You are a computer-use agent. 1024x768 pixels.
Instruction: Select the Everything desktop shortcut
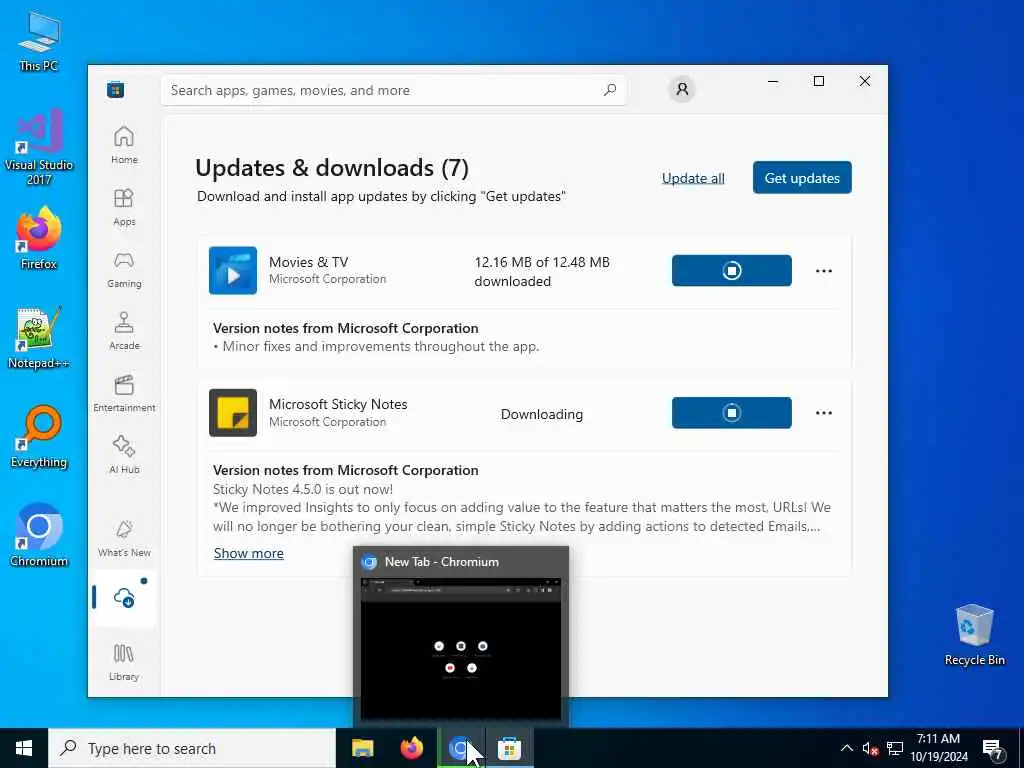click(x=39, y=437)
